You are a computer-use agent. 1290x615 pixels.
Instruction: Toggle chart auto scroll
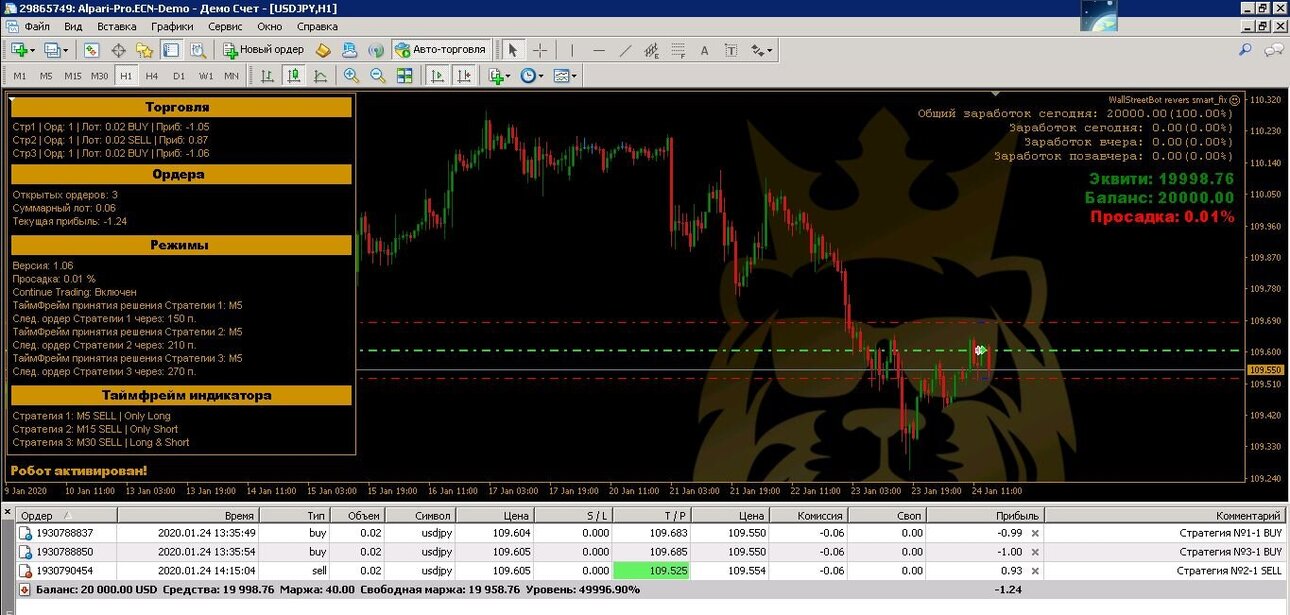pos(437,76)
